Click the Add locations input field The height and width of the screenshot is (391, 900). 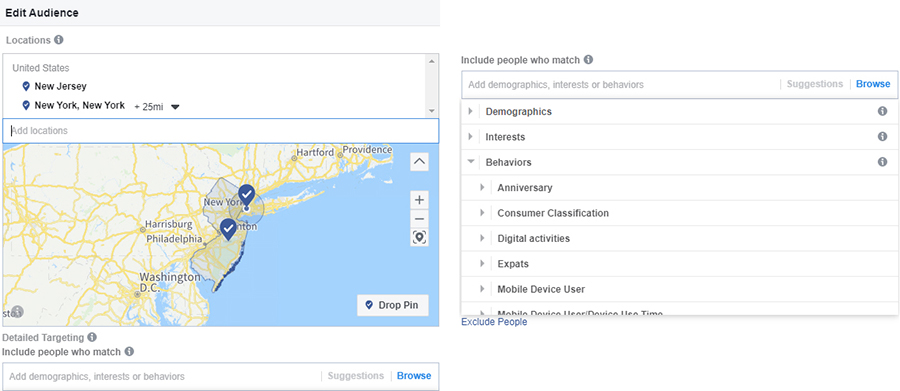[220, 131]
